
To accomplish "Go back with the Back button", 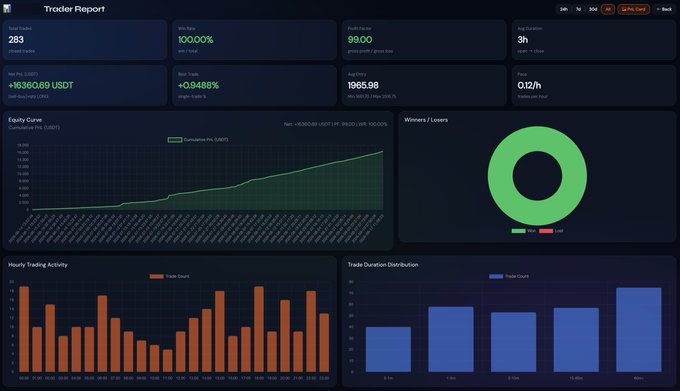I will click(664, 9).
